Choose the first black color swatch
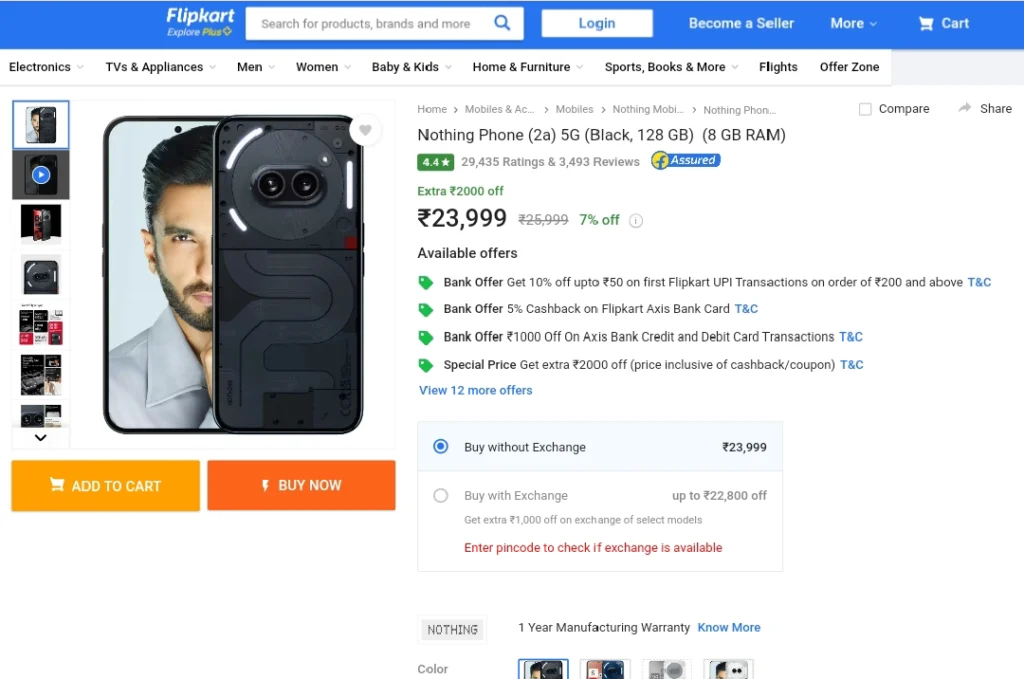This screenshot has width=1024, height=679. [543, 669]
